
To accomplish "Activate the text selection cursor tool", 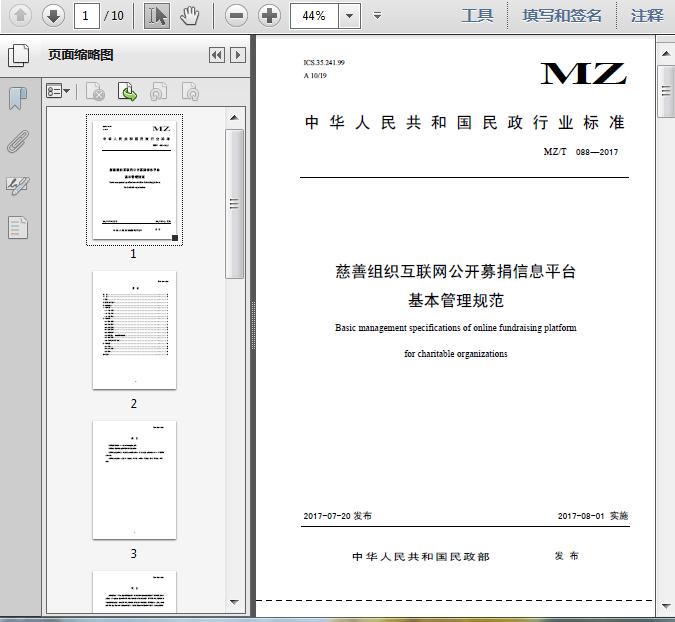I will pos(157,15).
